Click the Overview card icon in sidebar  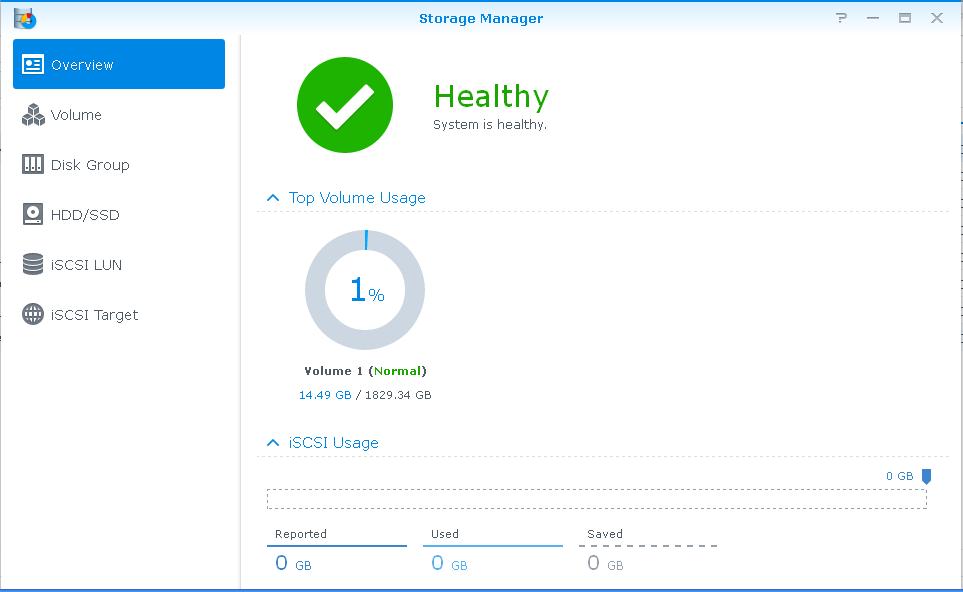click(33, 64)
